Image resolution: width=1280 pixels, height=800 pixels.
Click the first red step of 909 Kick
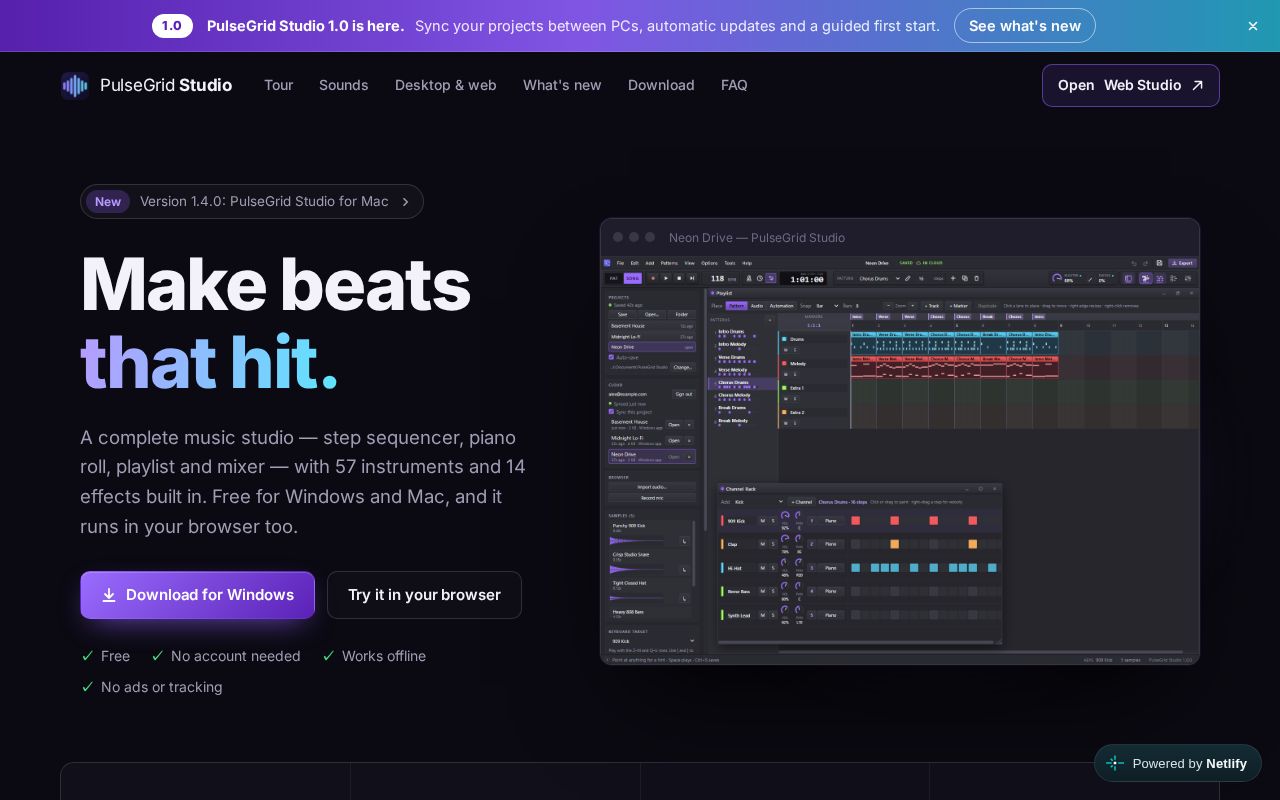(x=855, y=521)
